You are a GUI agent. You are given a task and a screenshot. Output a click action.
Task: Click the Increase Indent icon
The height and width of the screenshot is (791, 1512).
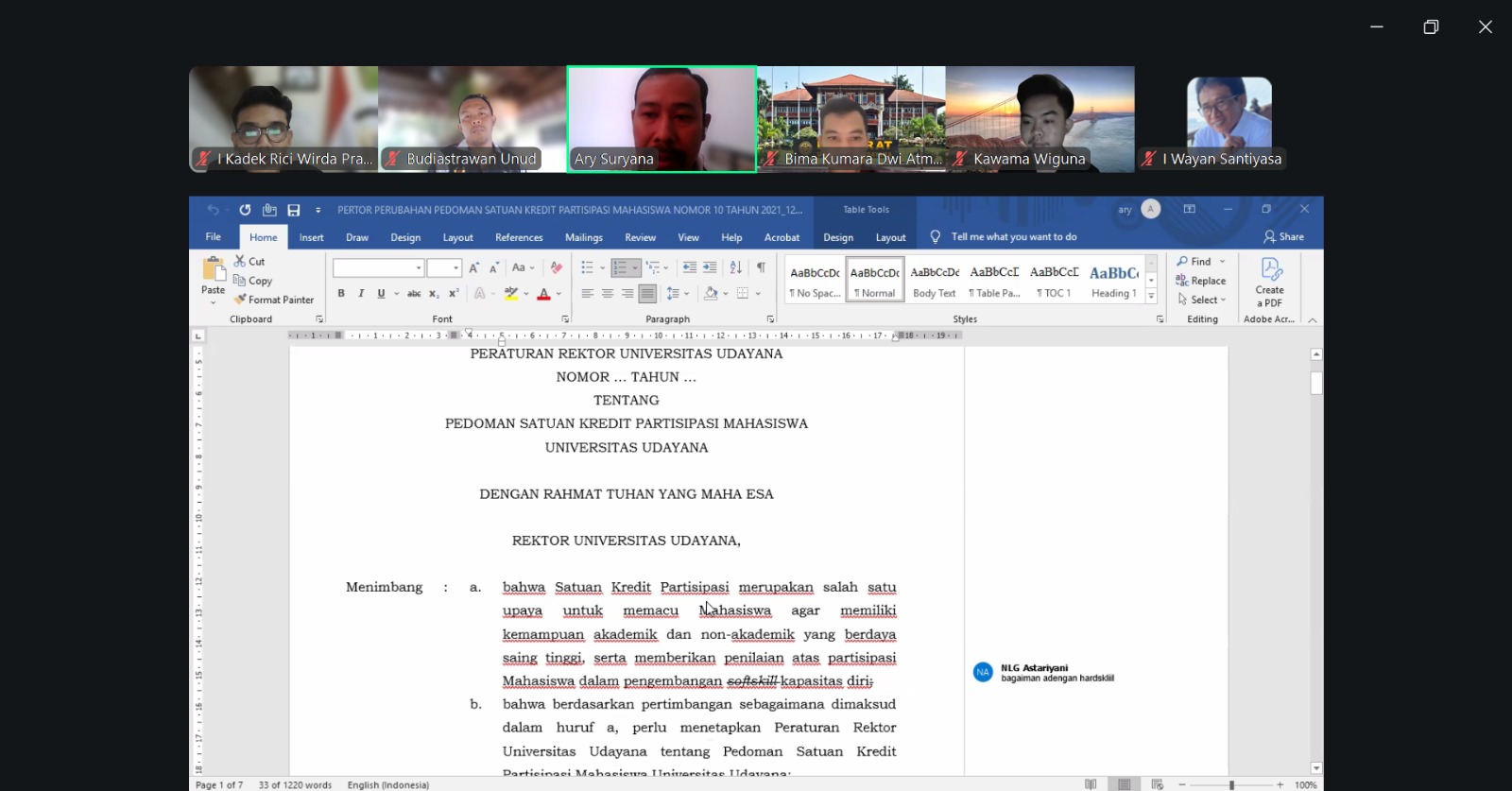tap(710, 267)
